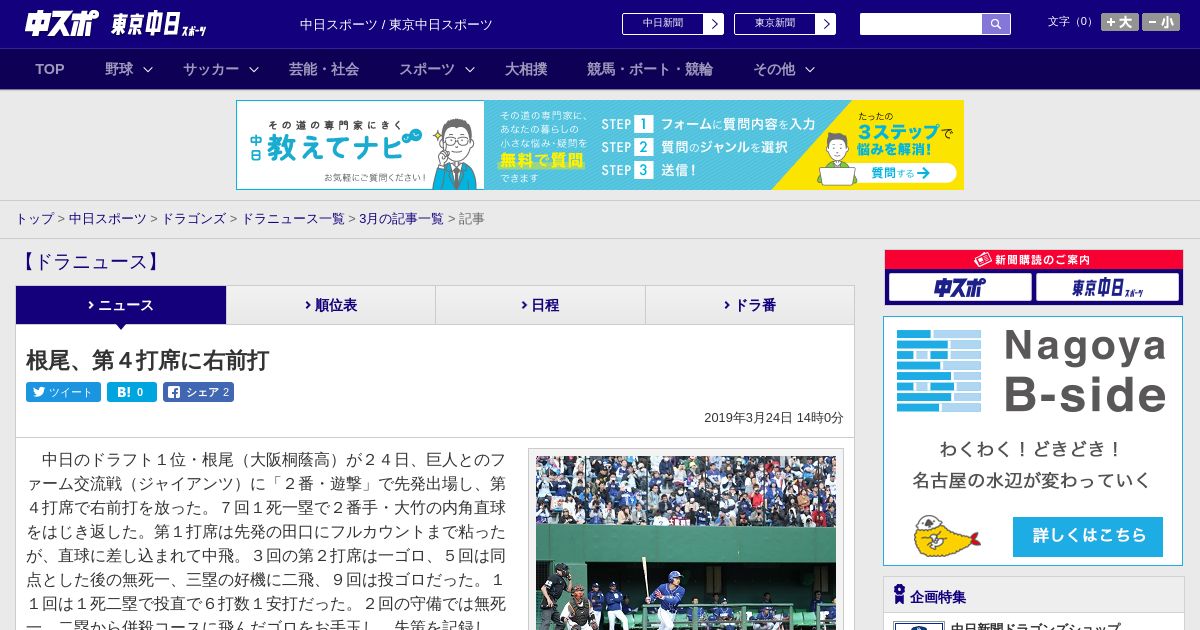Go to 中日スポーツ breadcrumb link
Viewport: 1200px width, 630px height.
point(108,218)
